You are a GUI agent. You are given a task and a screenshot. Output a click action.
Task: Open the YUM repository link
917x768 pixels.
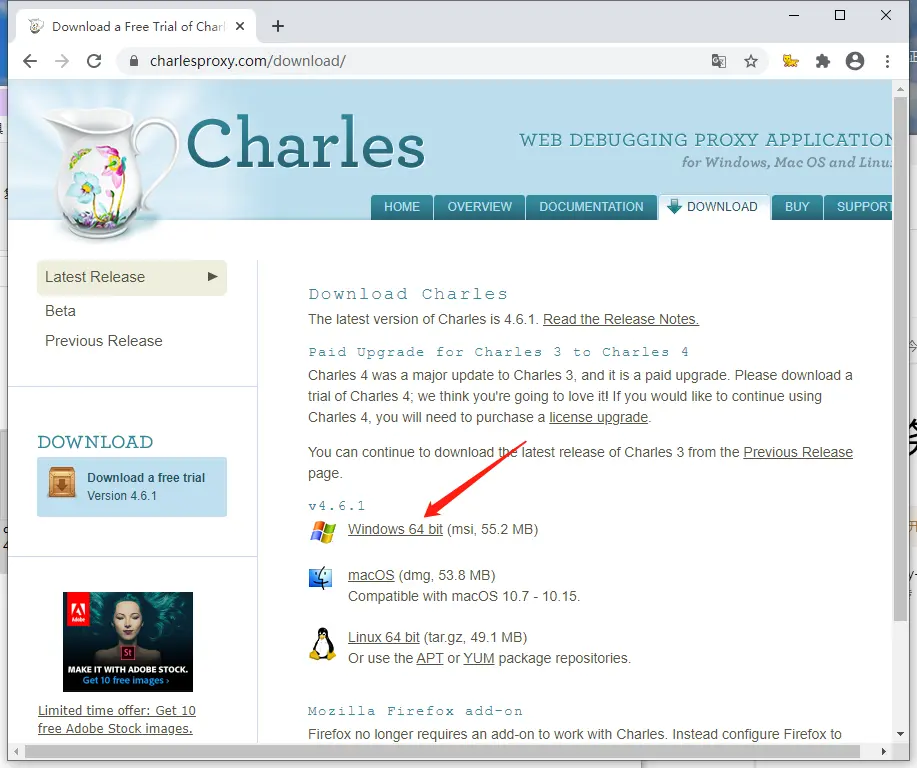tap(479, 659)
